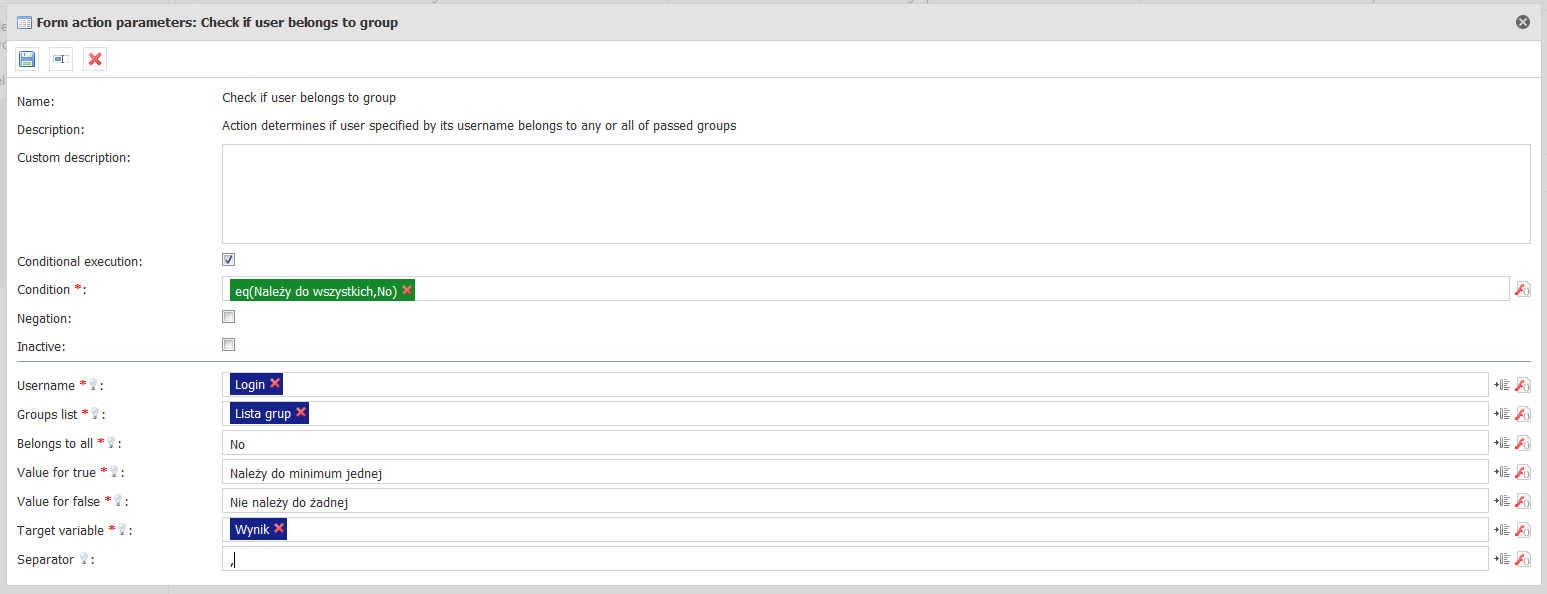Open function editor icon for Value for true
Image resolution: width=1547 pixels, height=594 pixels.
click(1523, 472)
